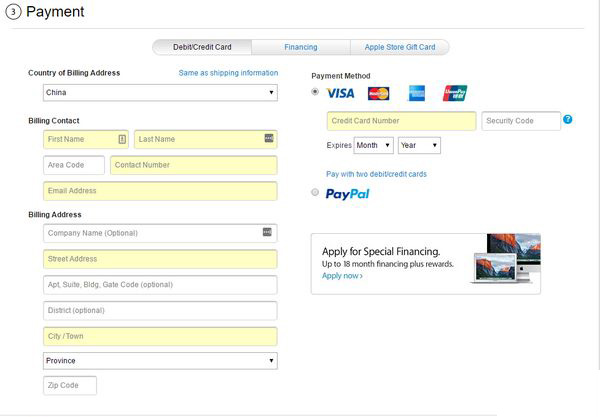Click the contact autofill icon in First Name
The width and height of the screenshot is (600, 417).
(122, 139)
